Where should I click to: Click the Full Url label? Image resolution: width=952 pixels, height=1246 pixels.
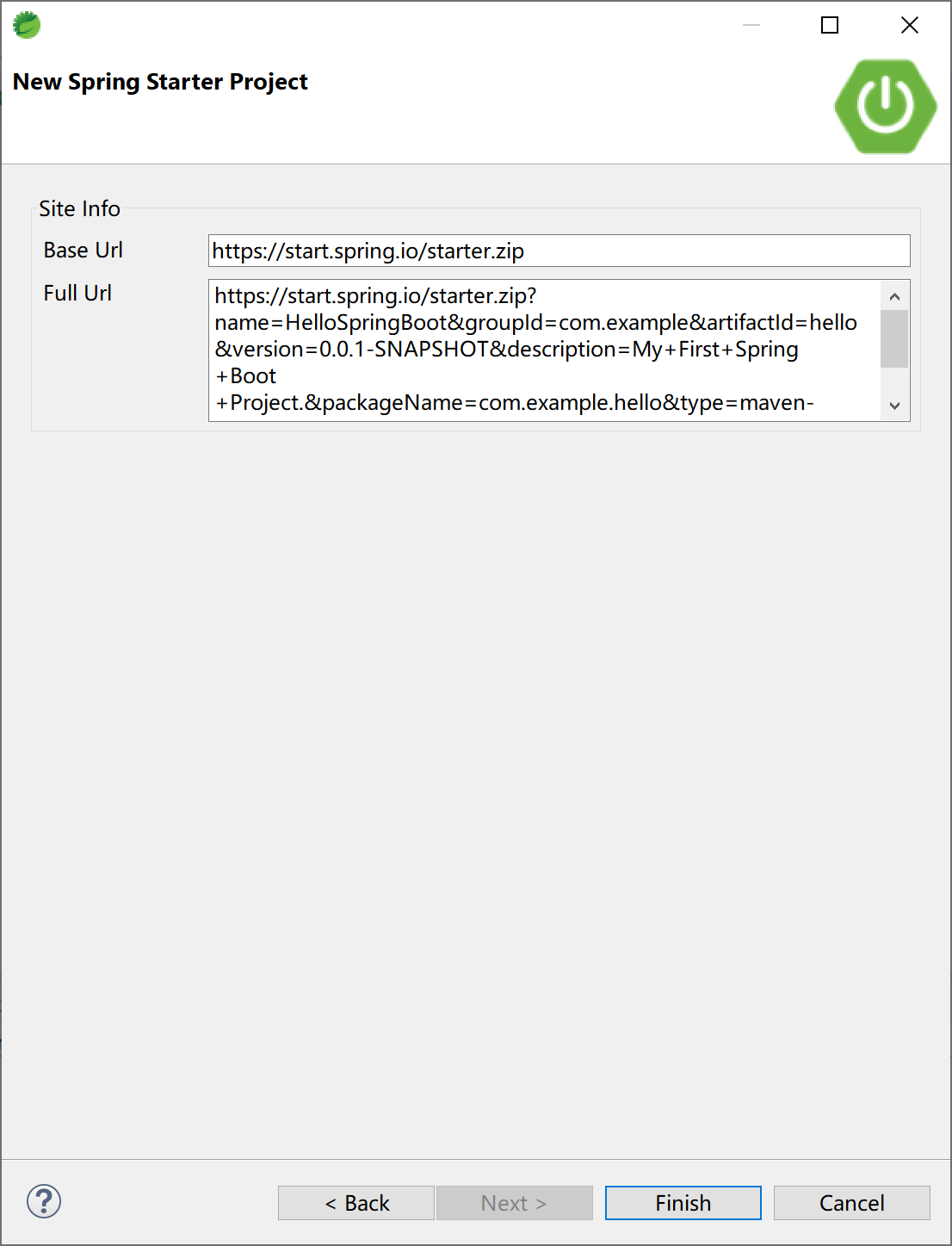point(77,294)
